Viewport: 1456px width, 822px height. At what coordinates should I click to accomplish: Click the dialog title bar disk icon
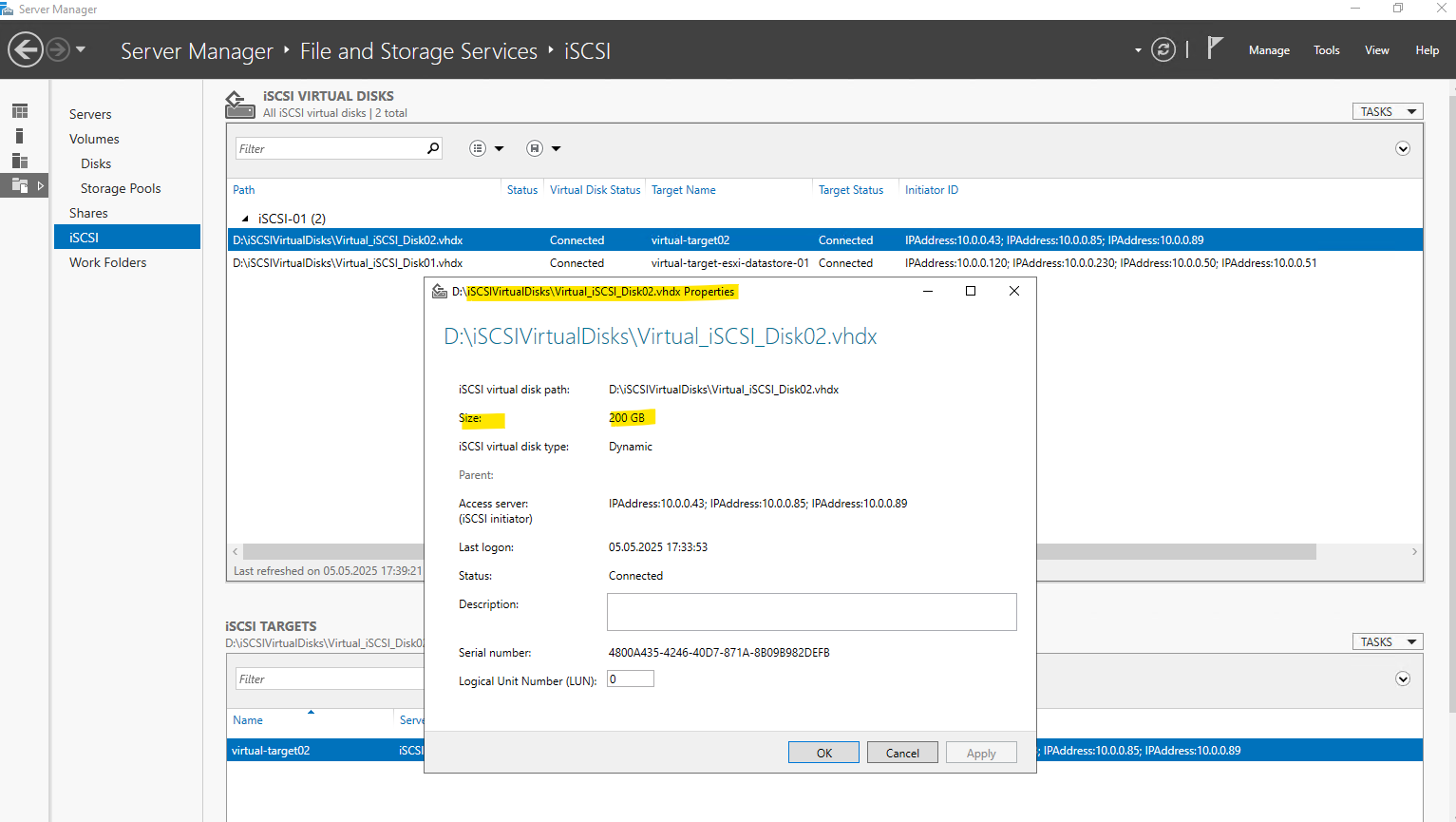439,292
